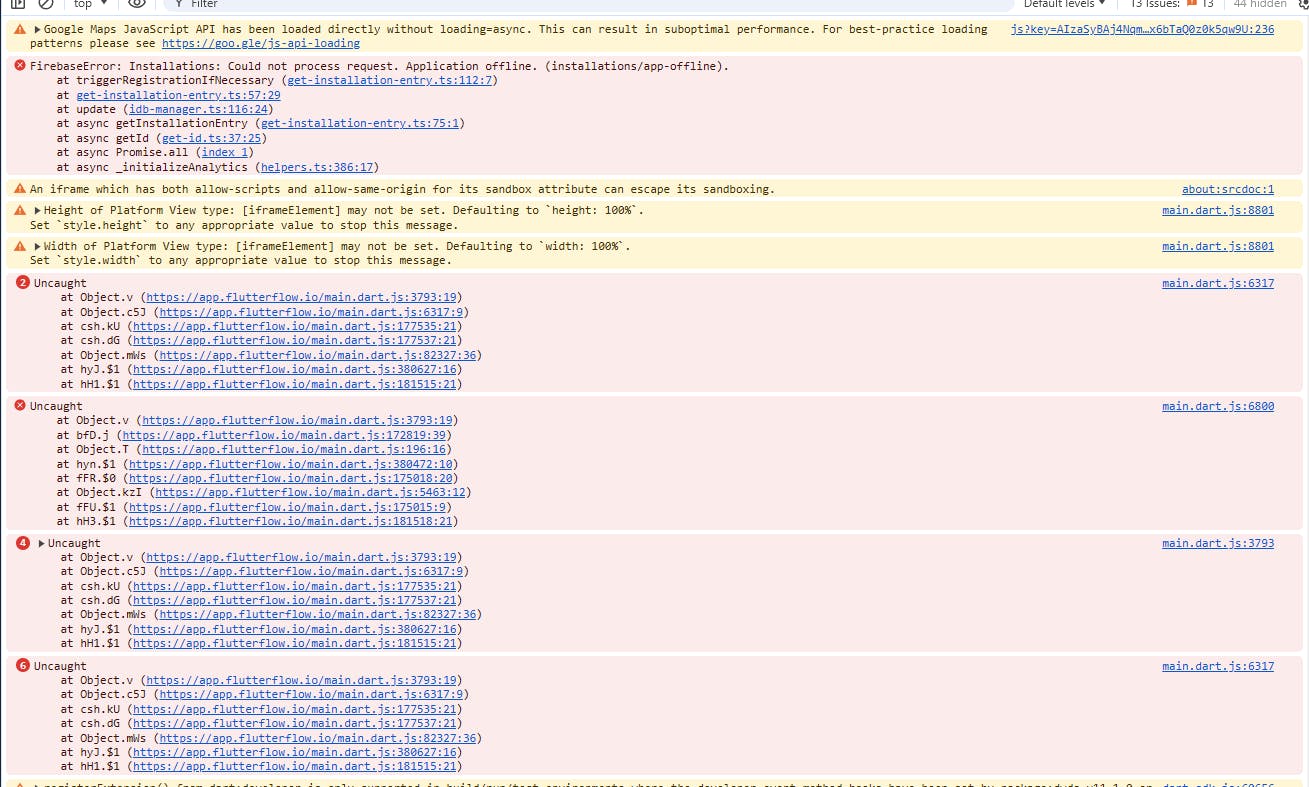Open csh.dG link in the 6 Uncaught error
The height and width of the screenshot is (787, 1309).
click(296, 723)
